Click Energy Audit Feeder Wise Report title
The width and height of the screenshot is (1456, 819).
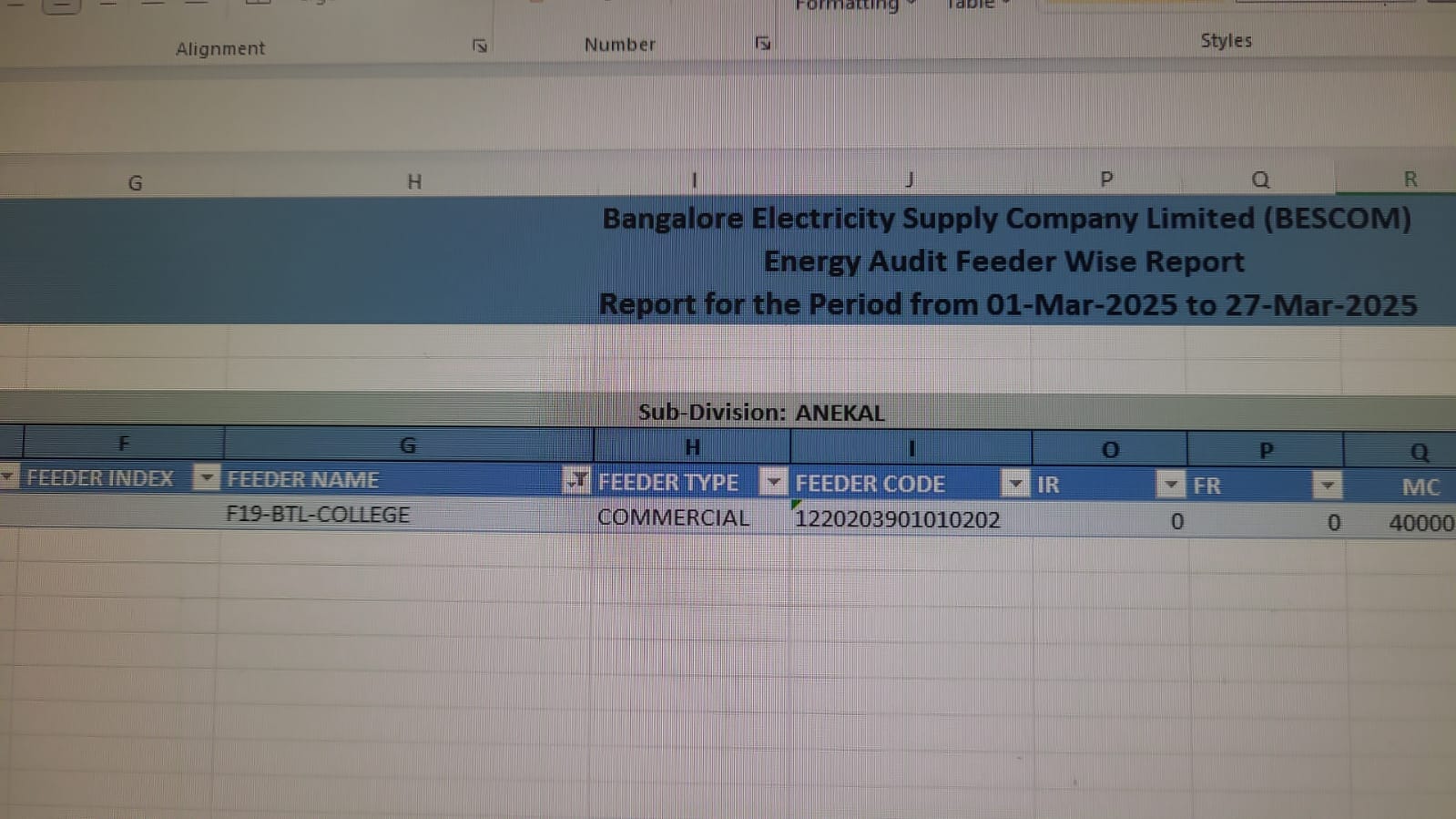coord(1003,261)
